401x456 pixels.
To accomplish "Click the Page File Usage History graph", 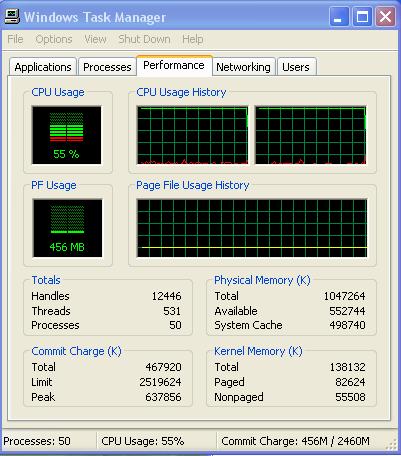I will [x=252, y=228].
